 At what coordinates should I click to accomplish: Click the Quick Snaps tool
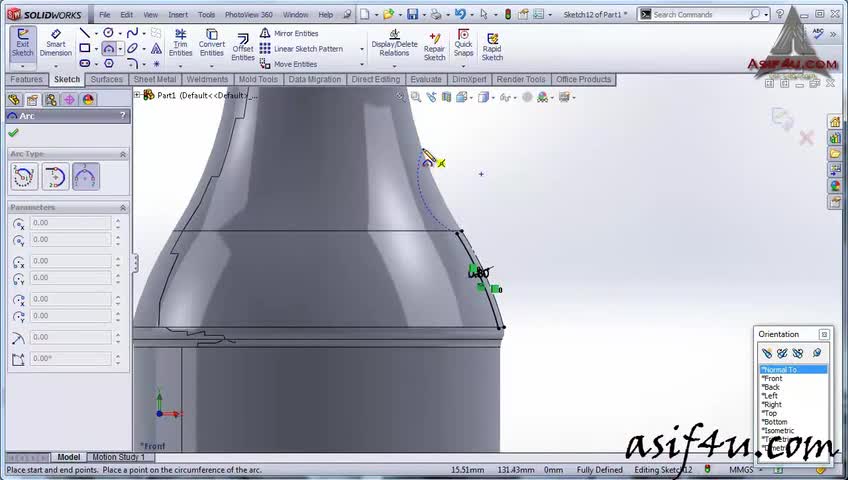click(463, 43)
